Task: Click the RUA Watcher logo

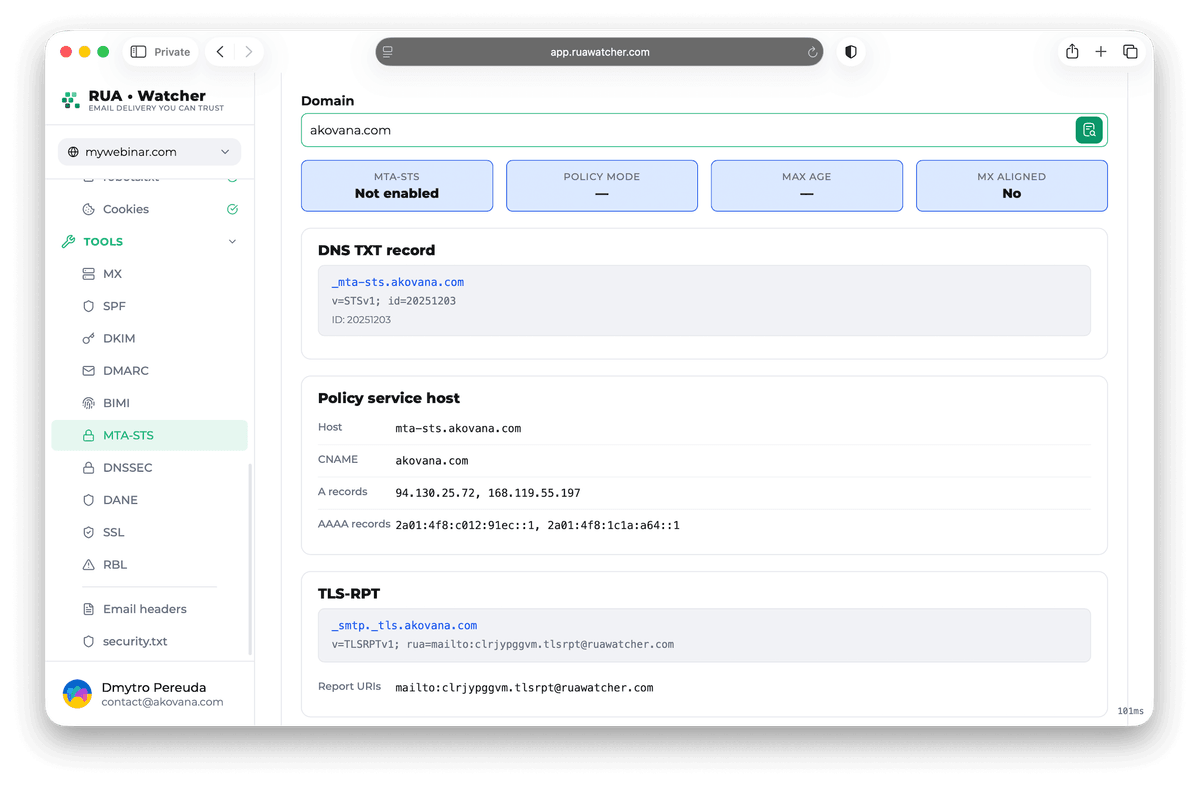Action: (143, 99)
